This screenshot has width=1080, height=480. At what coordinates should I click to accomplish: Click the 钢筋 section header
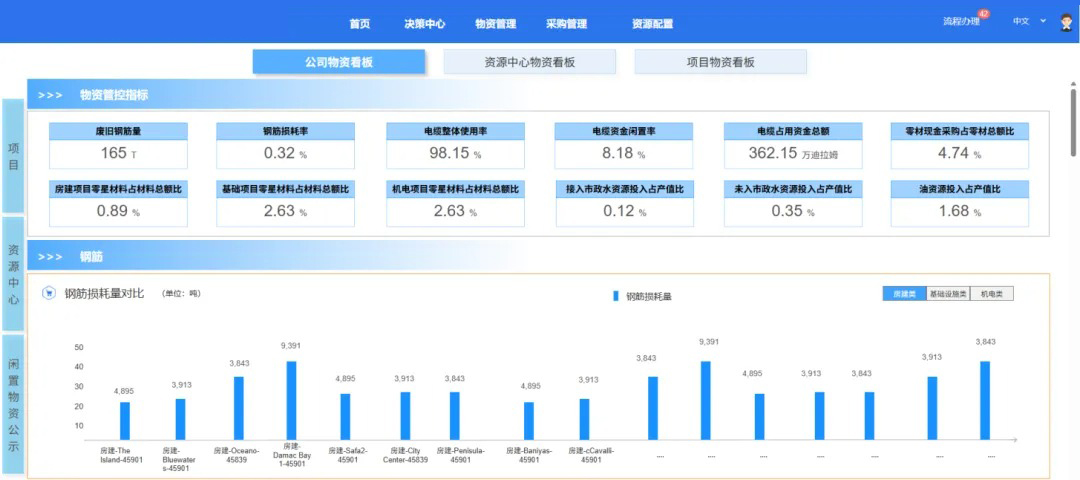tap(91, 257)
